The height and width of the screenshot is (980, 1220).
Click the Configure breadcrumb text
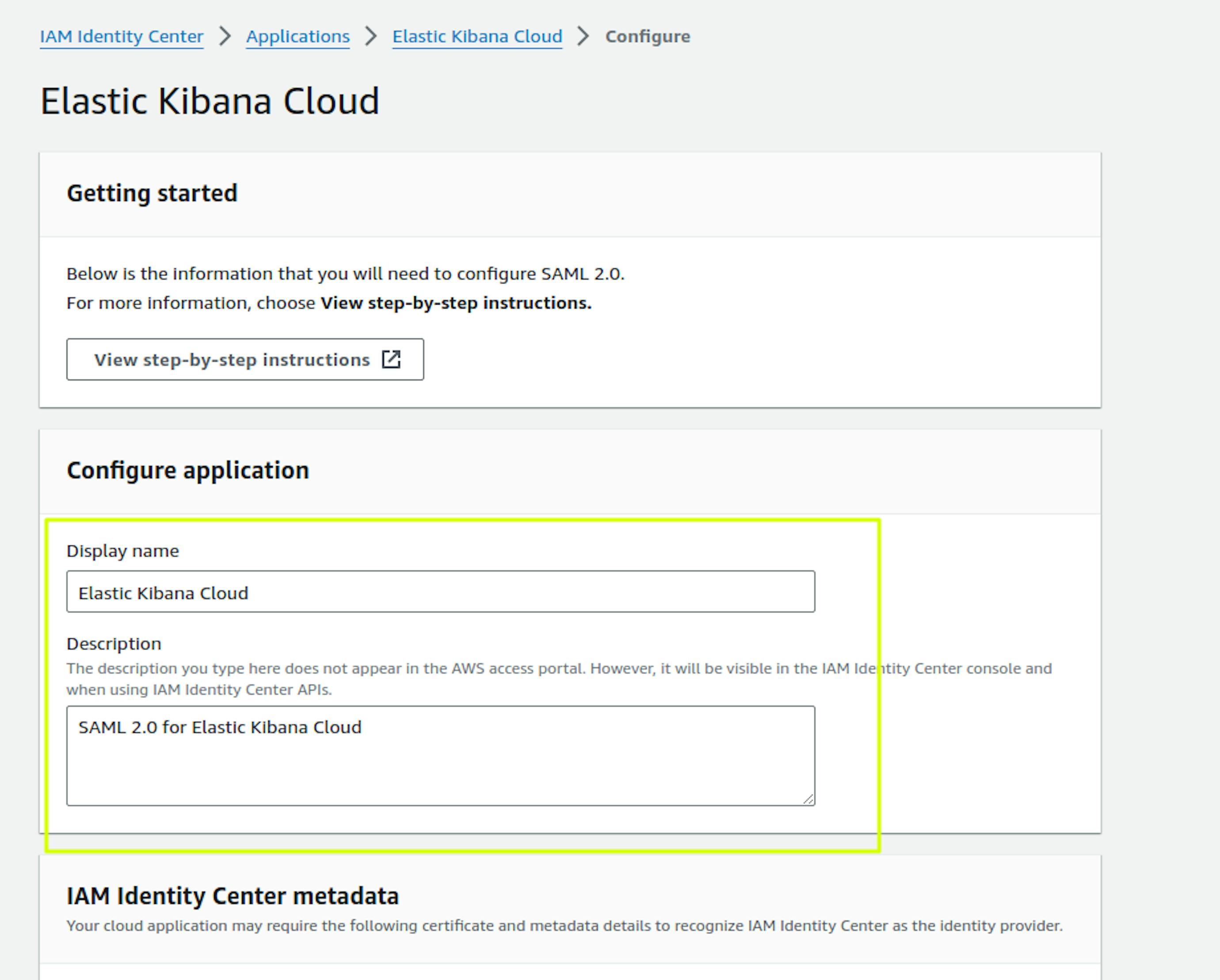647,36
